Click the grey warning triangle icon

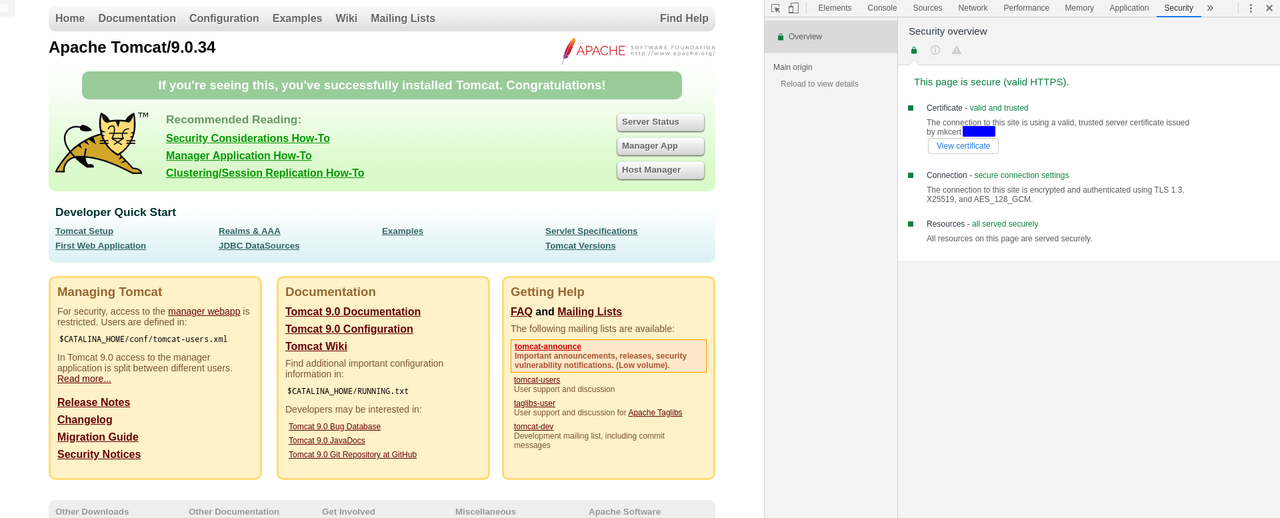point(956,50)
